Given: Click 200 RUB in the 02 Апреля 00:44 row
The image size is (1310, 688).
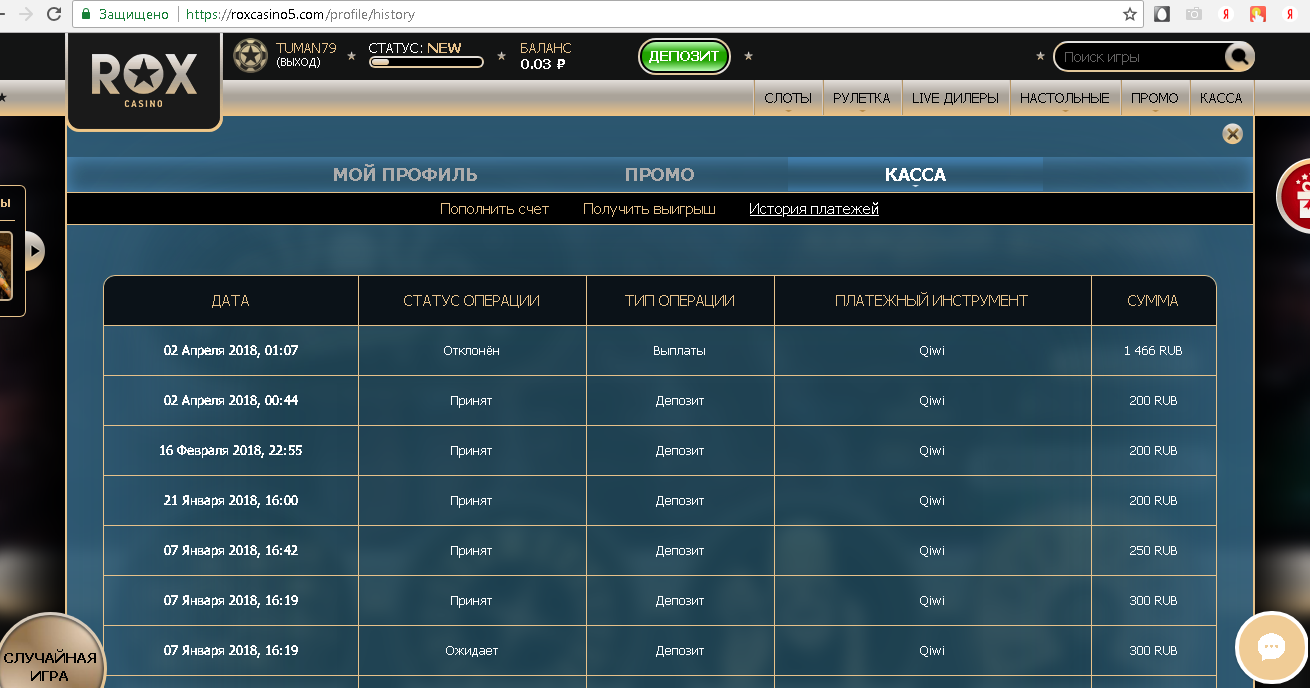Looking at the screenshot, I should (1153, 401).
